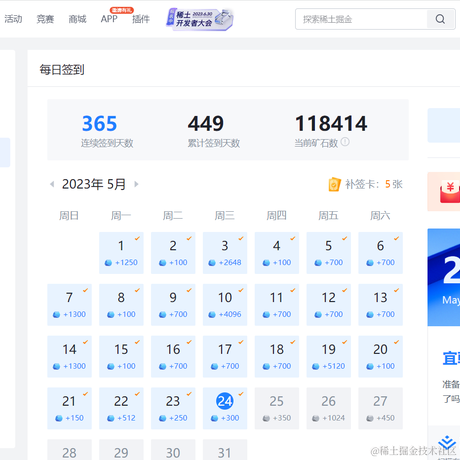
Task: Click the 118414 ore count
Action: click(331, 123)
